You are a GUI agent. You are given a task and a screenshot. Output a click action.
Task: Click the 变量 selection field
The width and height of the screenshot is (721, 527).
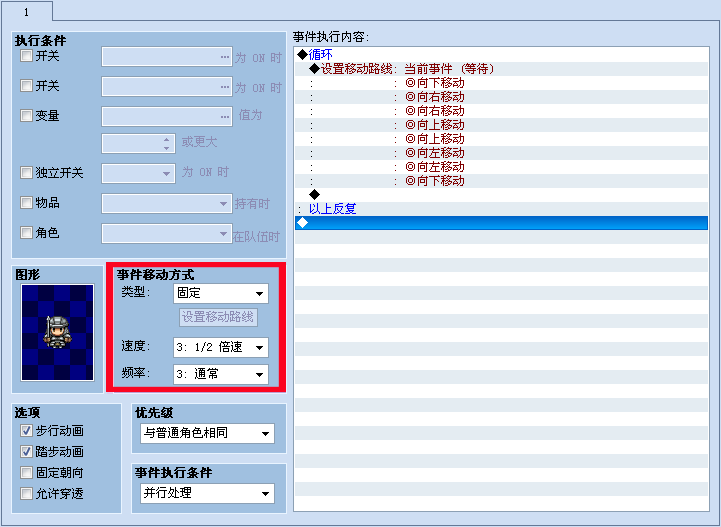pos(167,116)
